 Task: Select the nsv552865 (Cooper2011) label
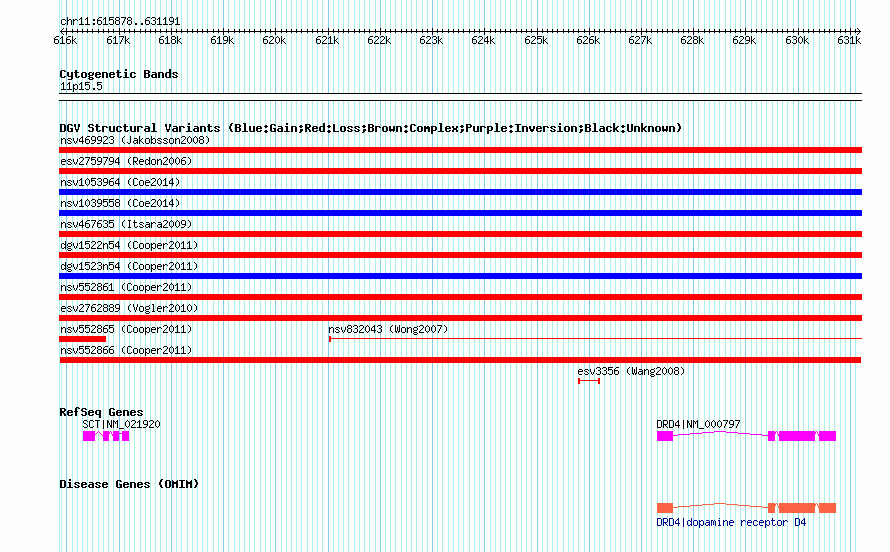click(126, 329)
